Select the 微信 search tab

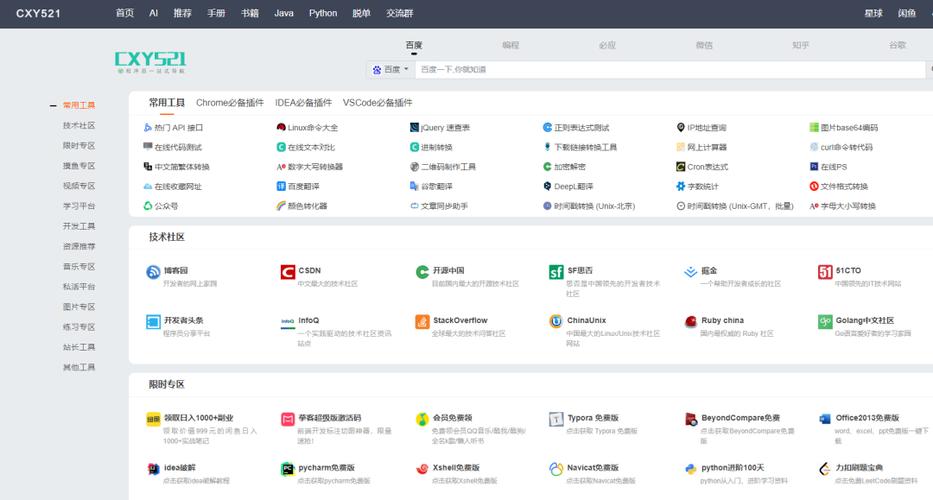point(704,45)
